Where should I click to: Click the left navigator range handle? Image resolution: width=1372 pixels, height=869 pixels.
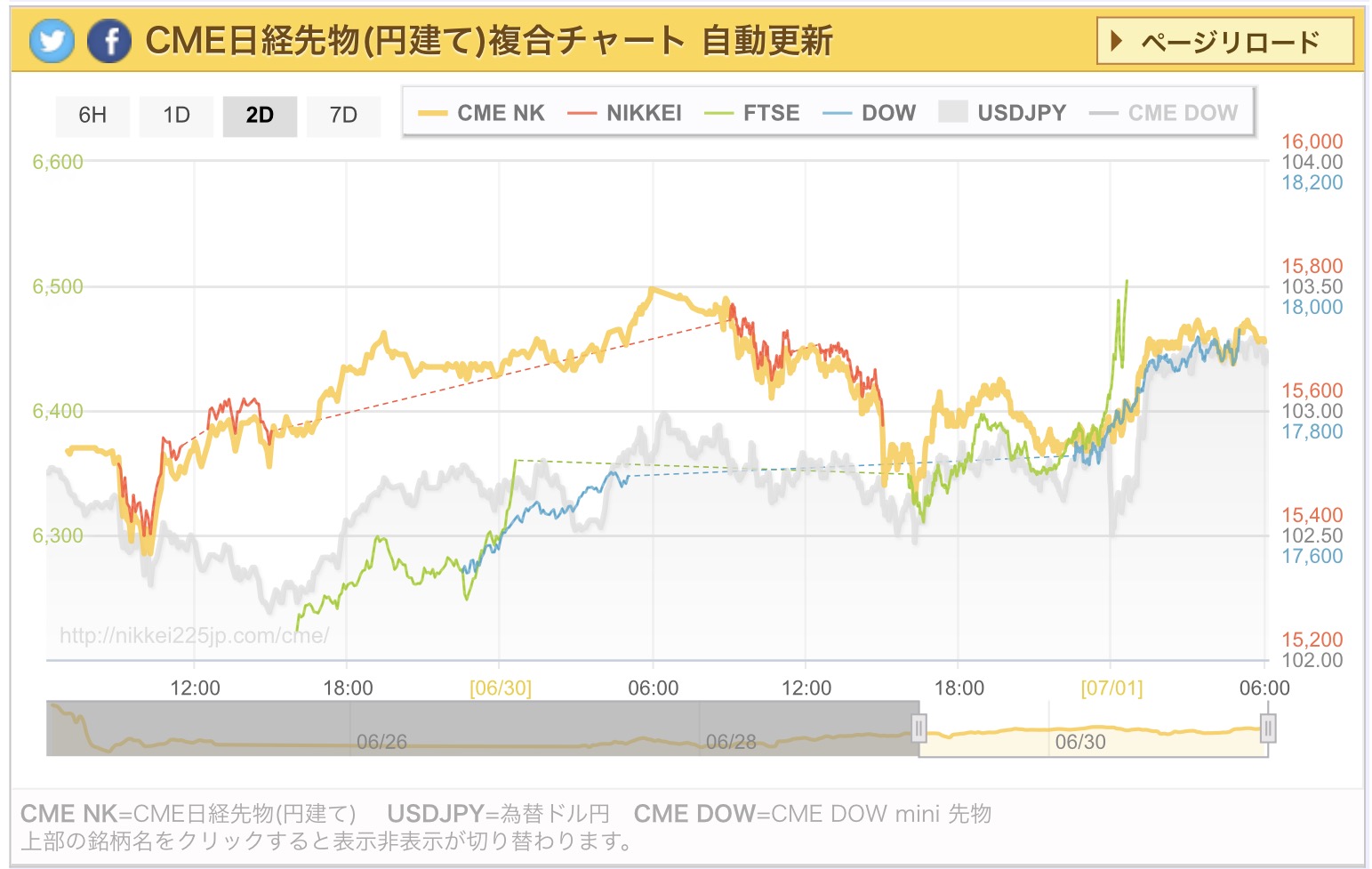(919, 728)
